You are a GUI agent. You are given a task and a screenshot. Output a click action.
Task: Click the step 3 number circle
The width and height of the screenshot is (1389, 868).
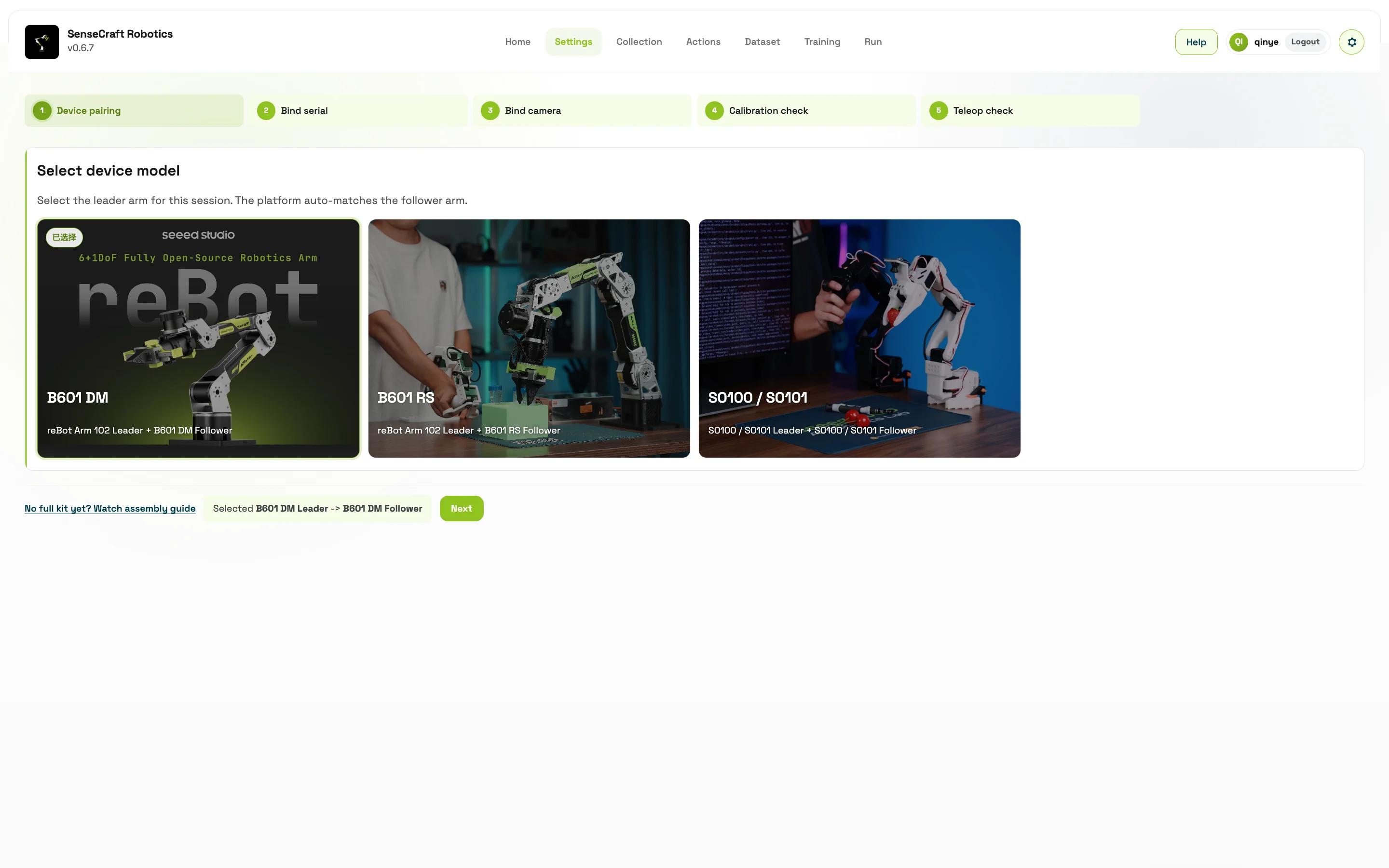click(x=490, y=111)
